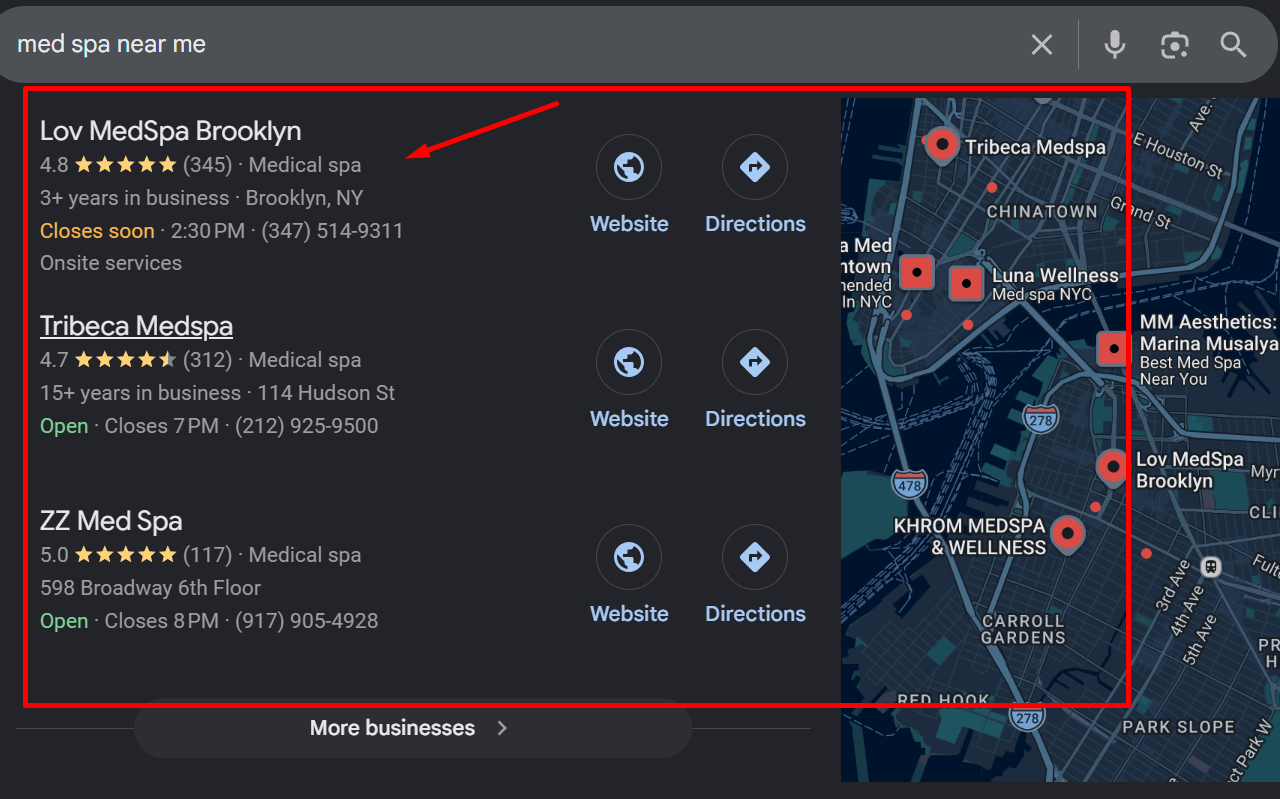
Task: Click the '114 Hudson St' address text
Action: [x=326, y=393]
